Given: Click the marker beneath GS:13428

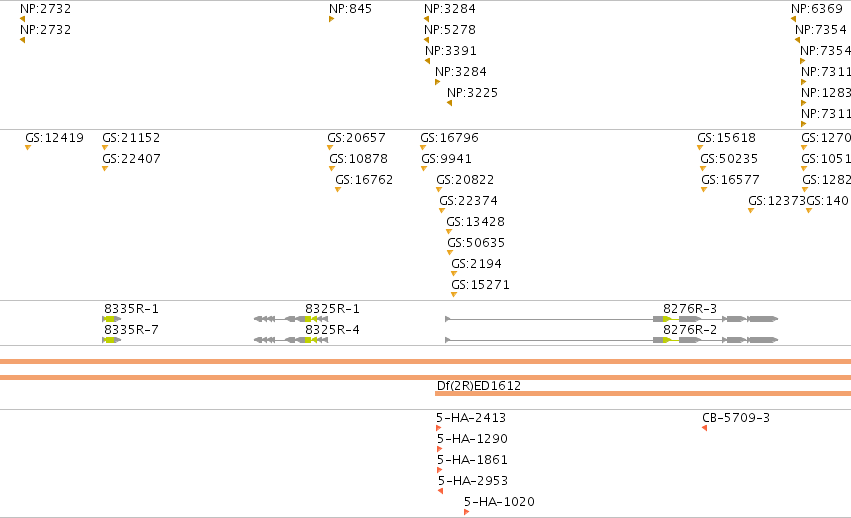Looking at the screenshot, I should pos(449,232).
